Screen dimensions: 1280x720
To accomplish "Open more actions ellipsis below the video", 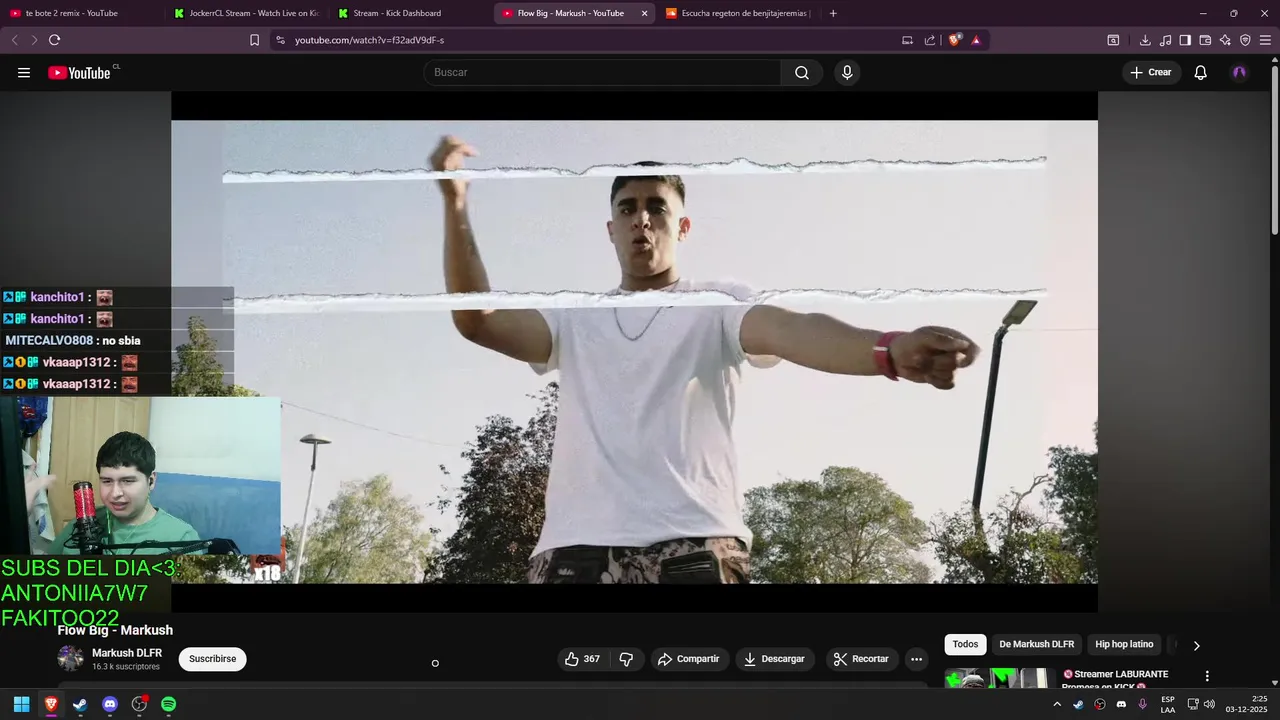I will [x=916, y=659].
